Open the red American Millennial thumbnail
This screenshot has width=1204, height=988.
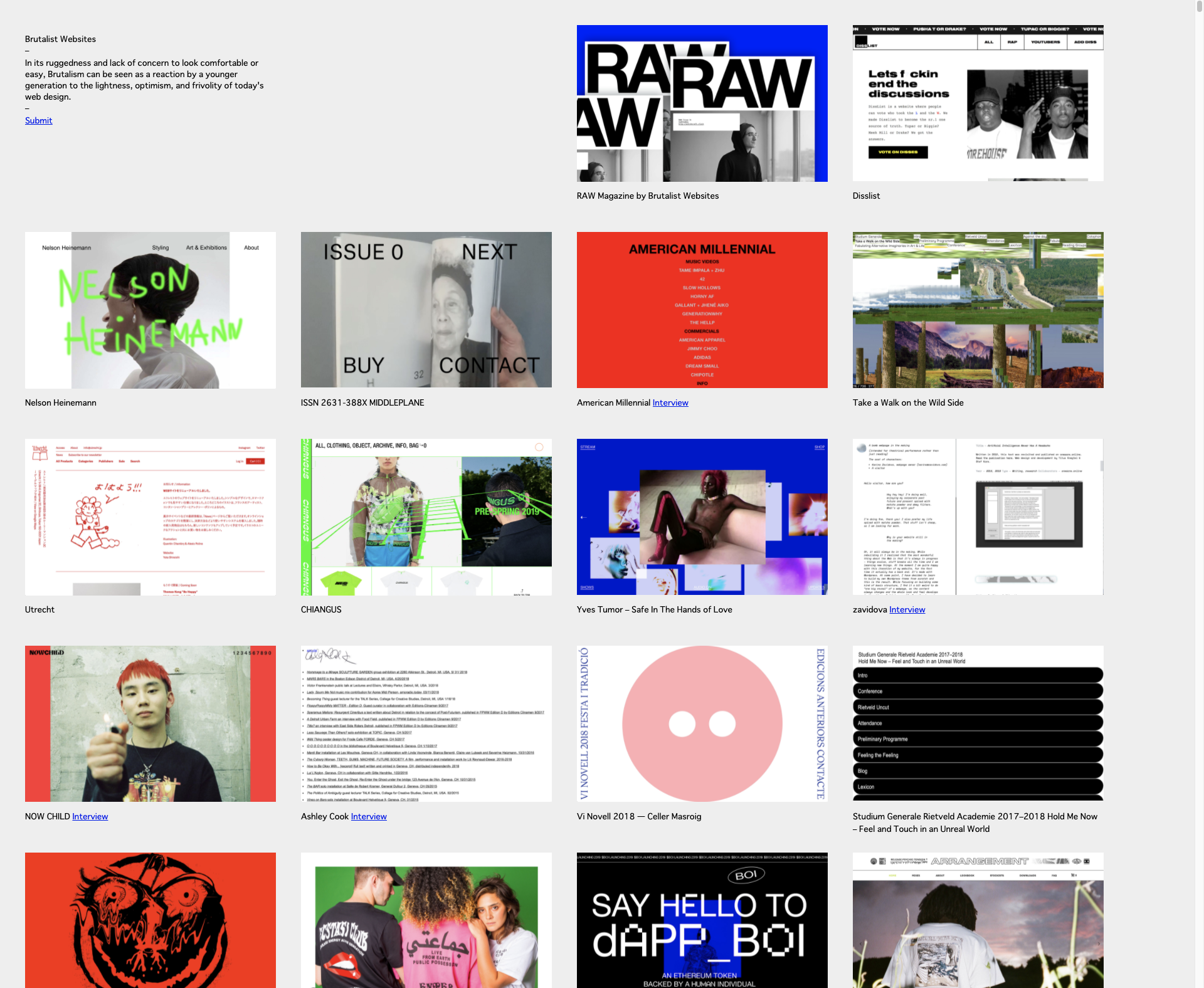coord(702,310)
